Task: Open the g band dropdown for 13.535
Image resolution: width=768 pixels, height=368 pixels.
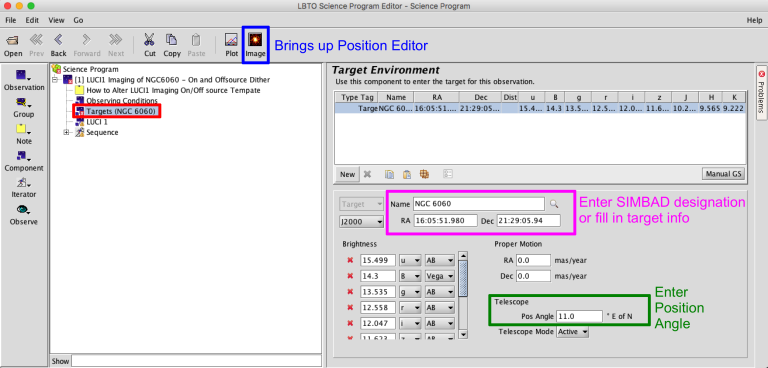Action: click(411, 292)
